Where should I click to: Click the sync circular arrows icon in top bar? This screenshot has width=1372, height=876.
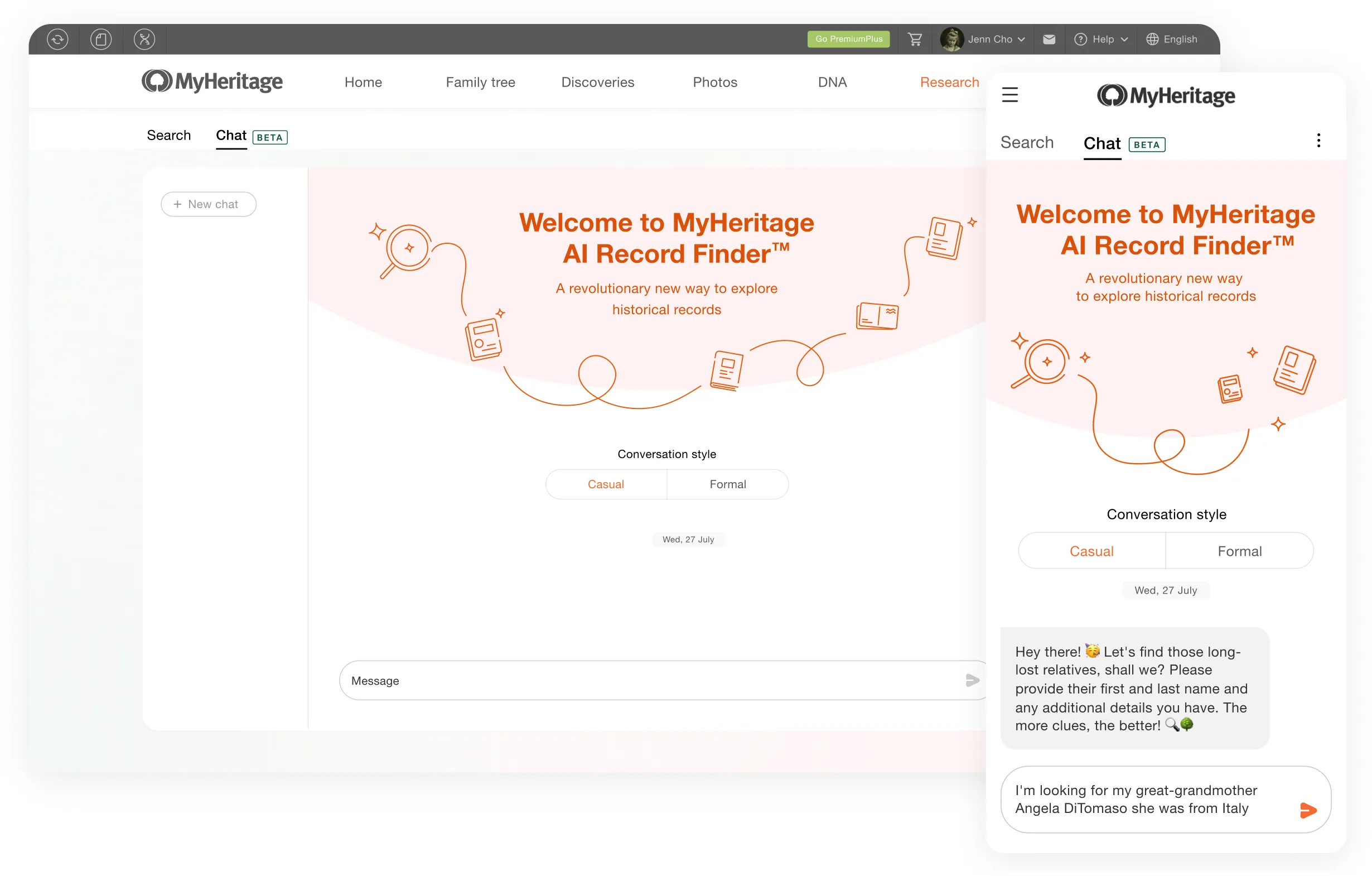[57, 39]
